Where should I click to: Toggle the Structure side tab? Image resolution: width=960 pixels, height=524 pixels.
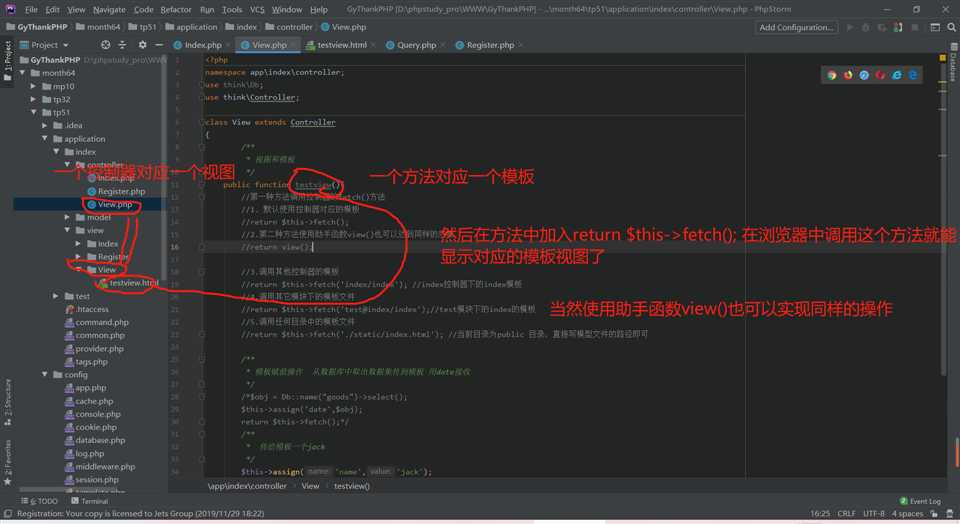tap(7, 402)
